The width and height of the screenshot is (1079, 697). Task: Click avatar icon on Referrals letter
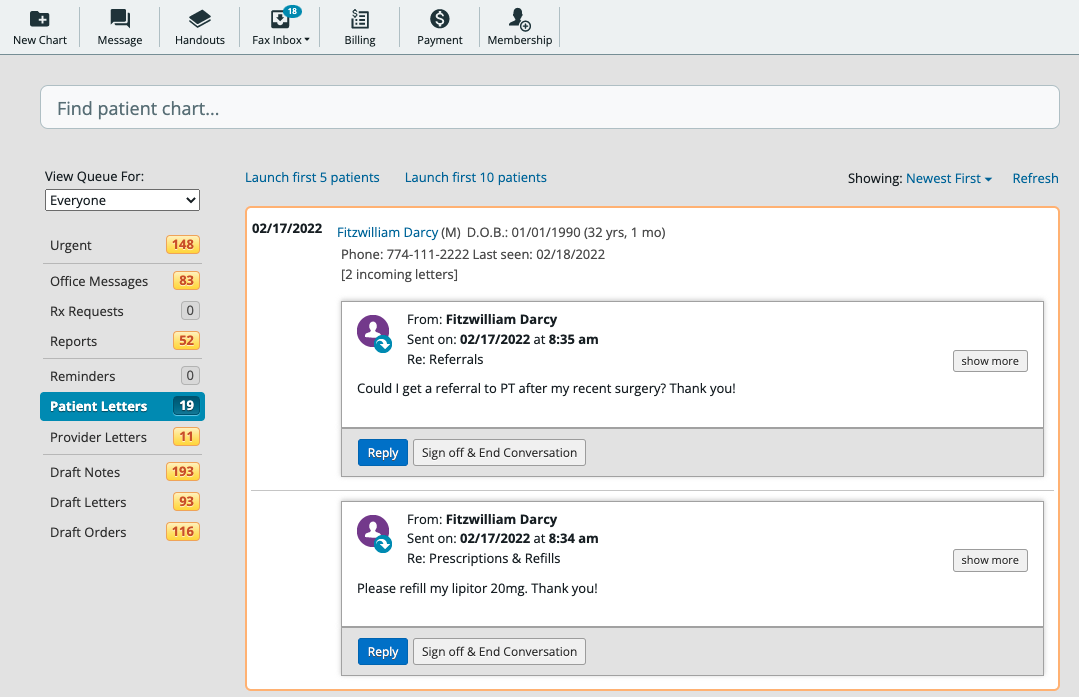[374, 333]
